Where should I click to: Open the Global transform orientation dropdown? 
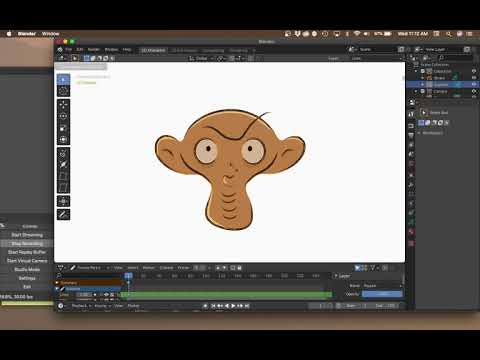coord(201,58)
